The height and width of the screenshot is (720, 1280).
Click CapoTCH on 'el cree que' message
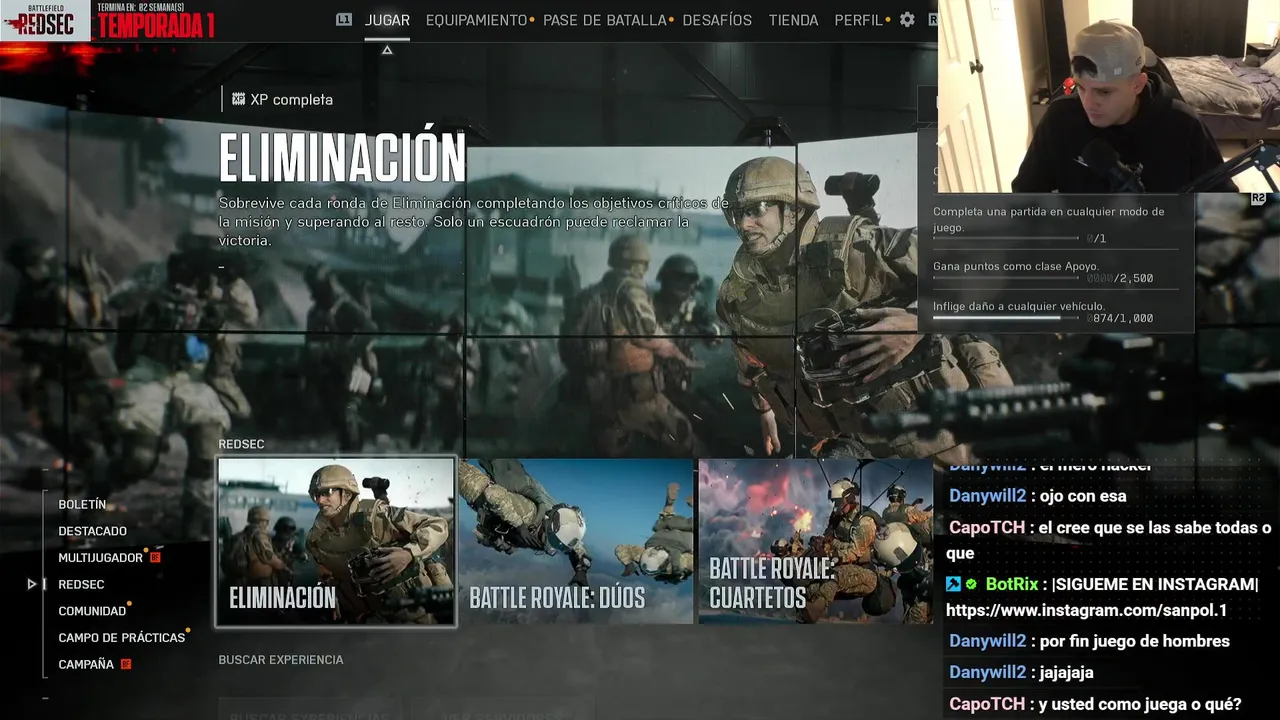click(x=987, y=528)
